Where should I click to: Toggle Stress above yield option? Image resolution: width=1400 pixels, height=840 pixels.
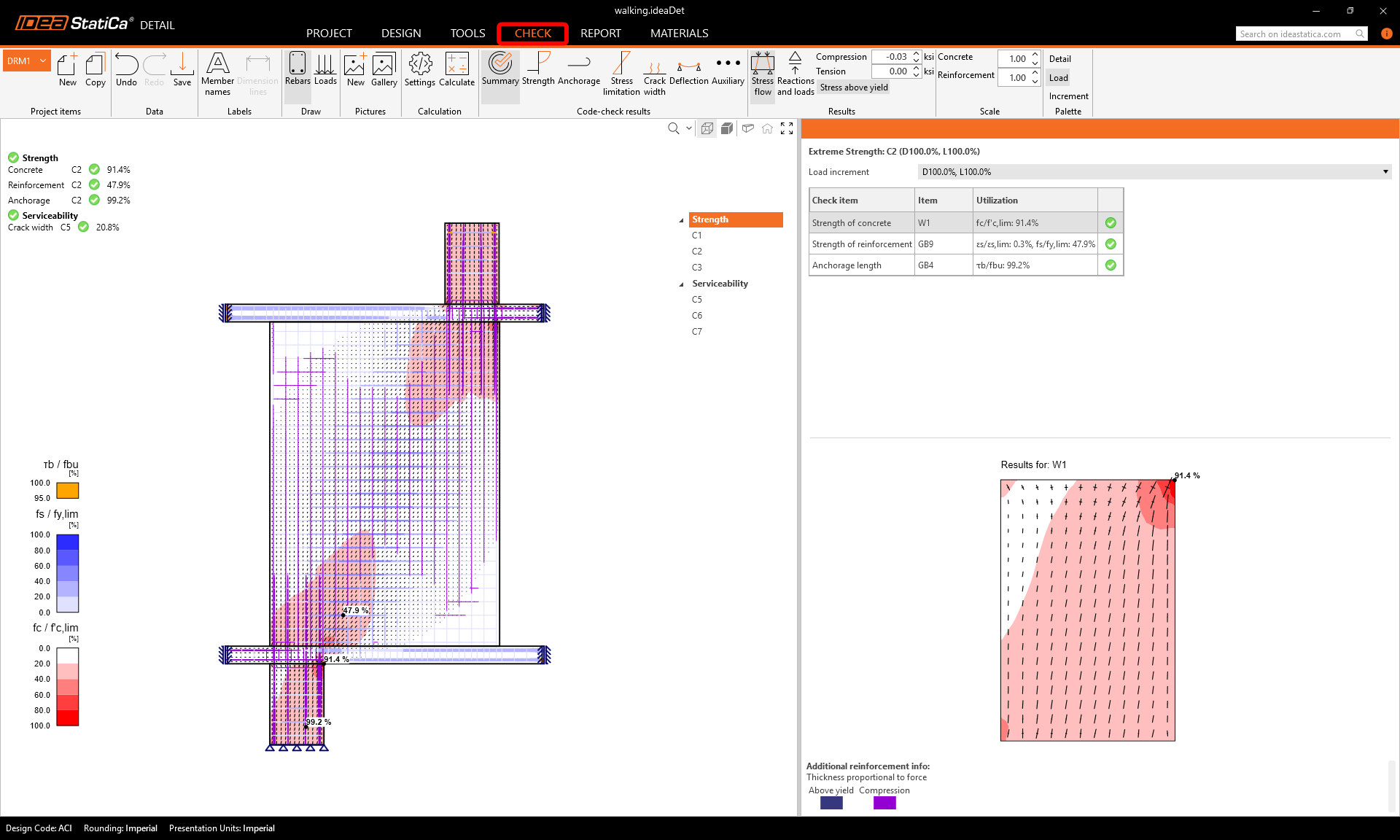854,87
